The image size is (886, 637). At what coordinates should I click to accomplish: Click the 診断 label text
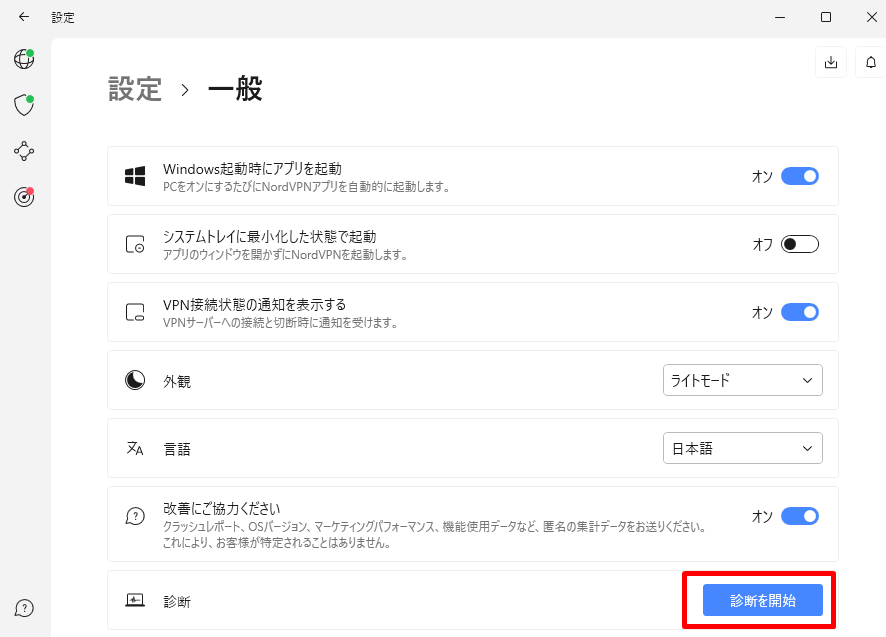177,602
